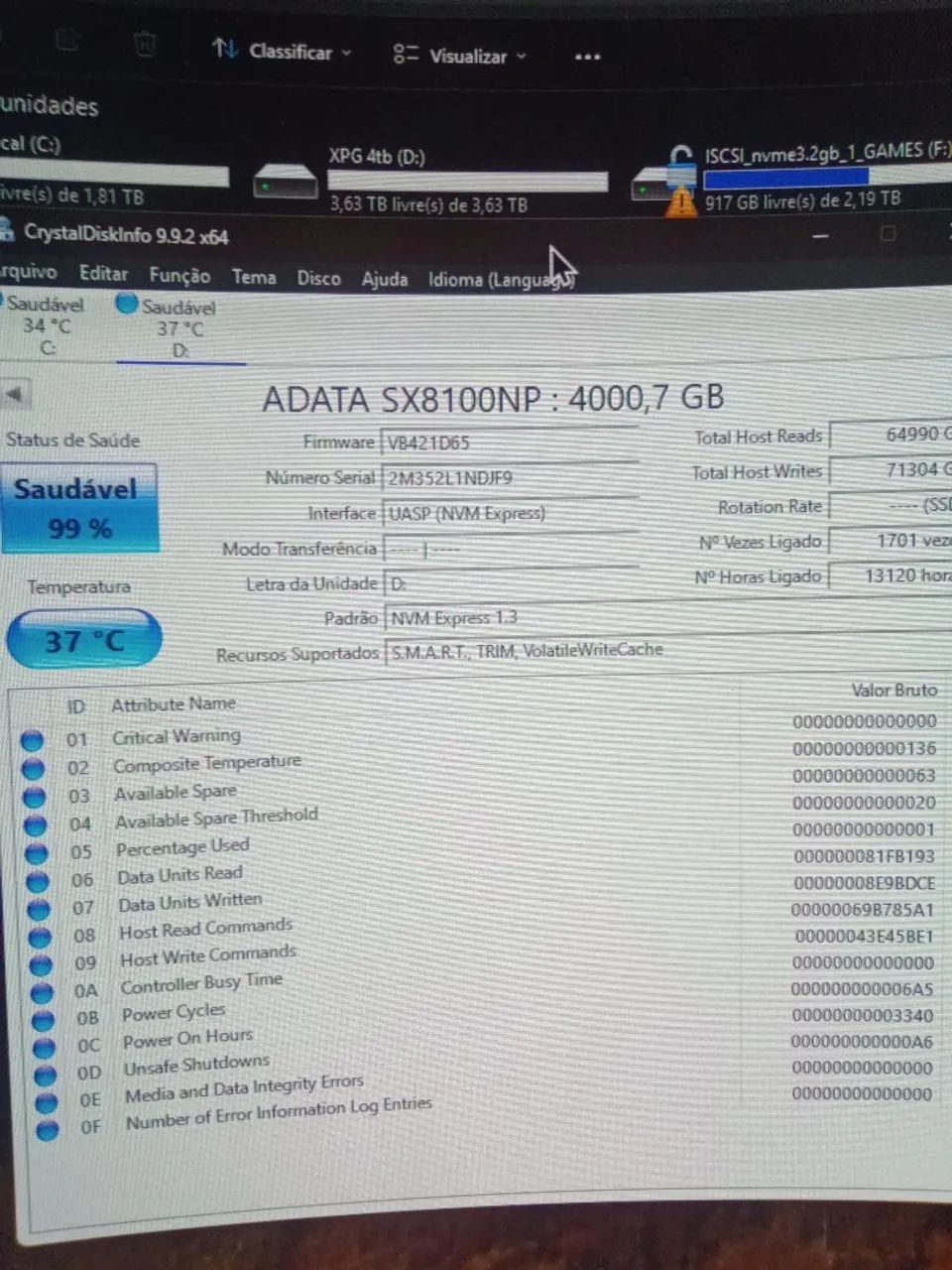Click the Letra da Unidade field
952x1270 pixels.
tap(510, 583)
